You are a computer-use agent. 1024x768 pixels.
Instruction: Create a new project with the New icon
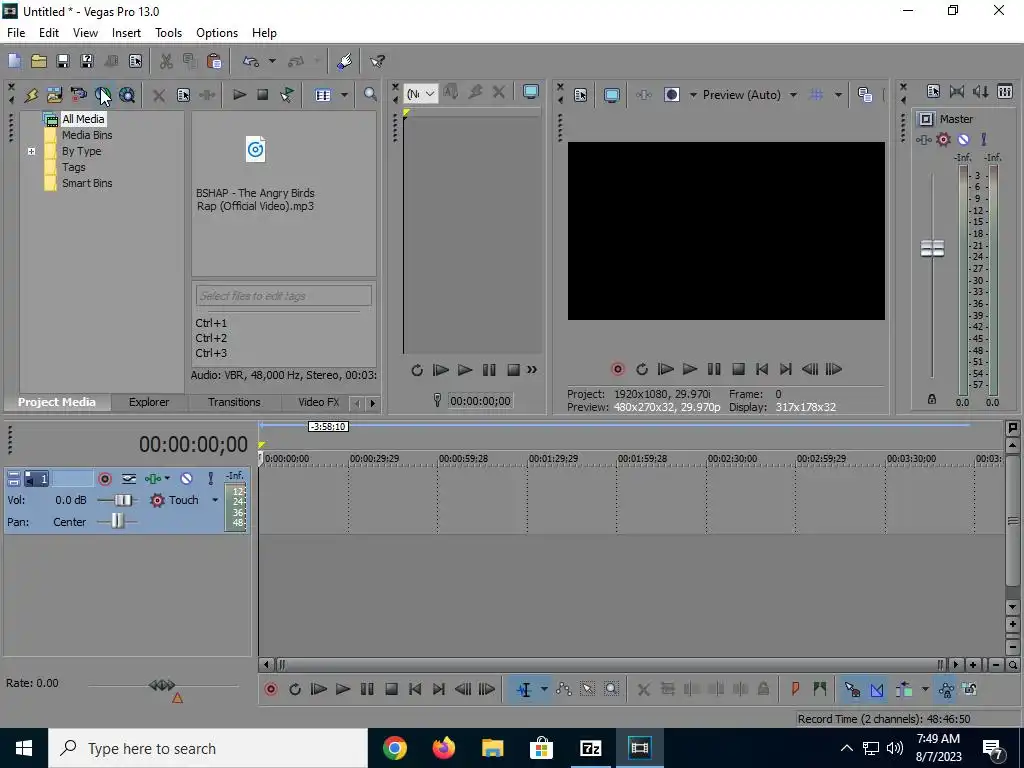click(x=14, y=61)
